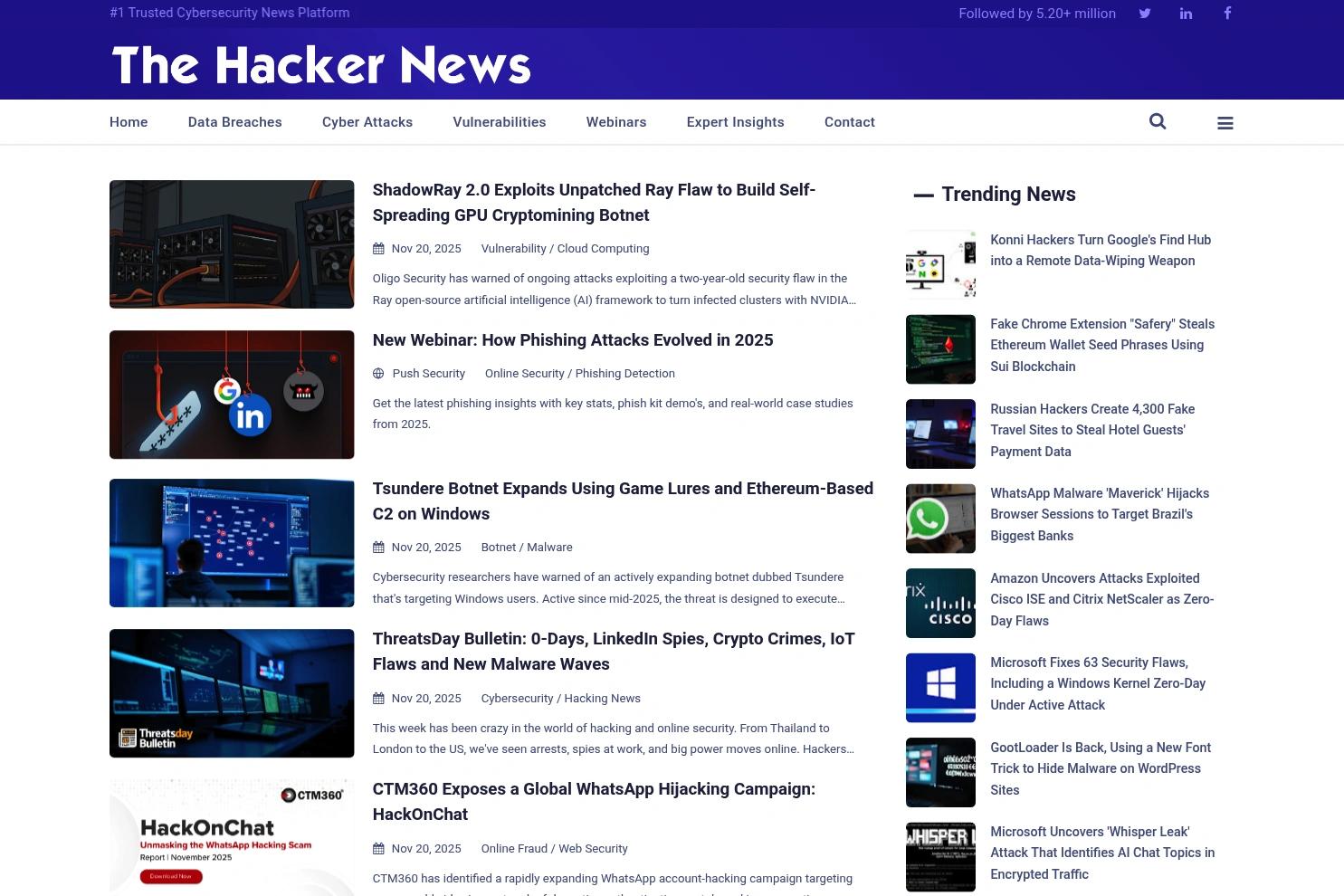
Task: Open Microsoft Fixes 63 Security Flaws story
Action: point(1098,683)
